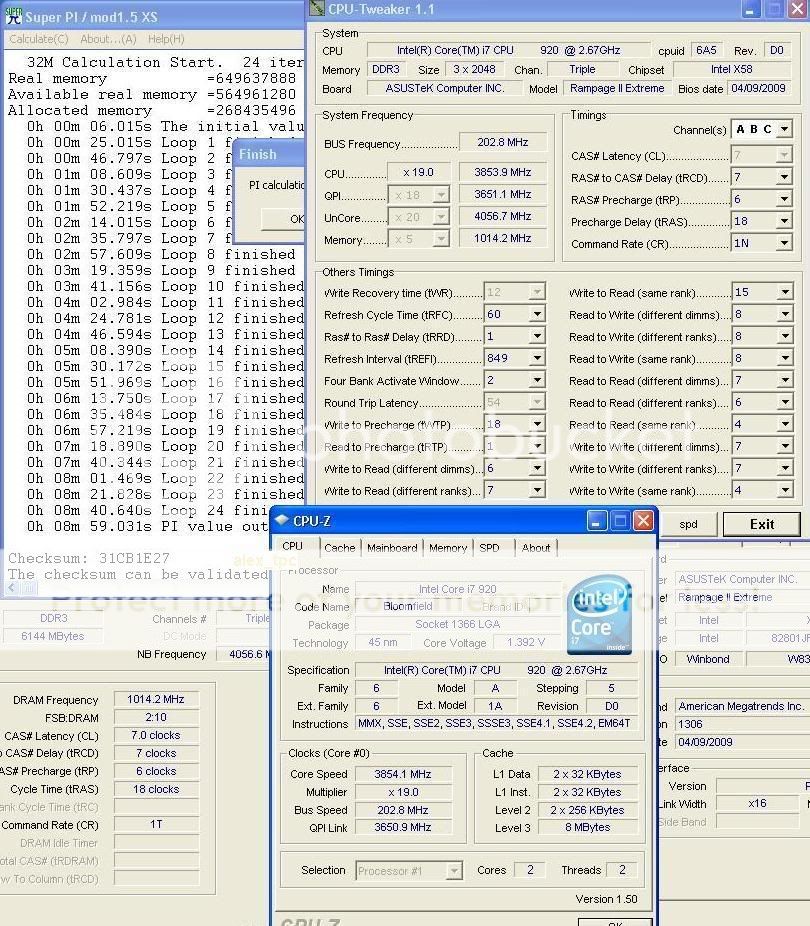Screen dimensions: 810x926
Task: Open Read to Read (same rank) dropdown
Action: click(x=785, y=425)
